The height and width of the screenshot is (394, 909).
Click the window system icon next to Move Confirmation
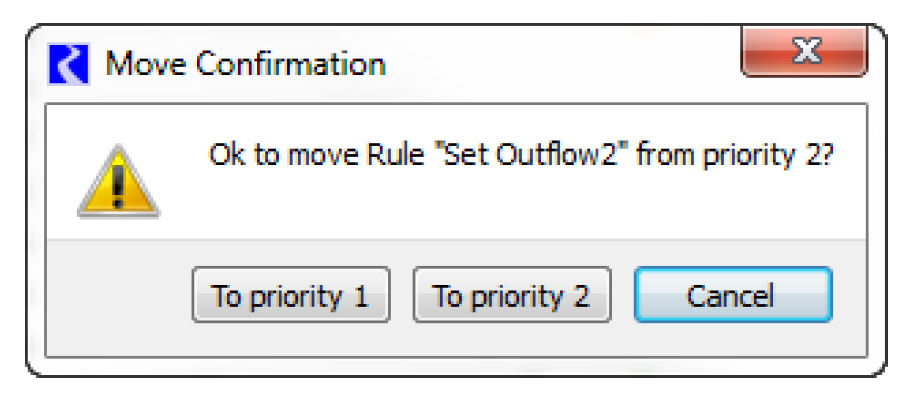pyautogui.click(x=68, y=64)
